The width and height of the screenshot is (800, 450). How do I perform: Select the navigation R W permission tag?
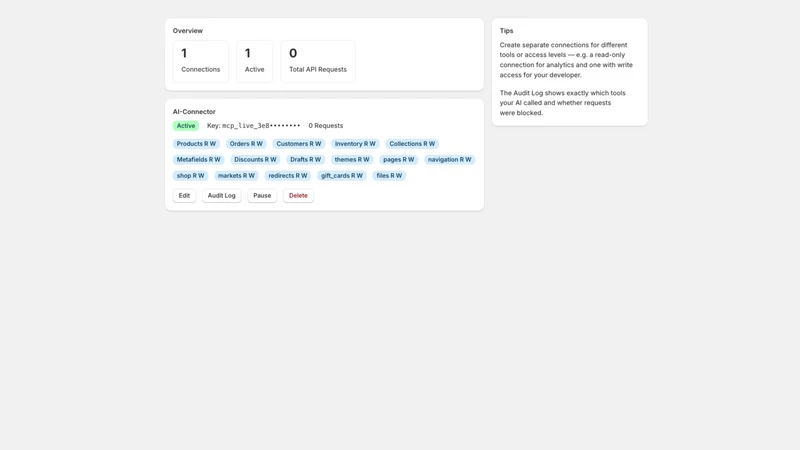click(449, 160)
